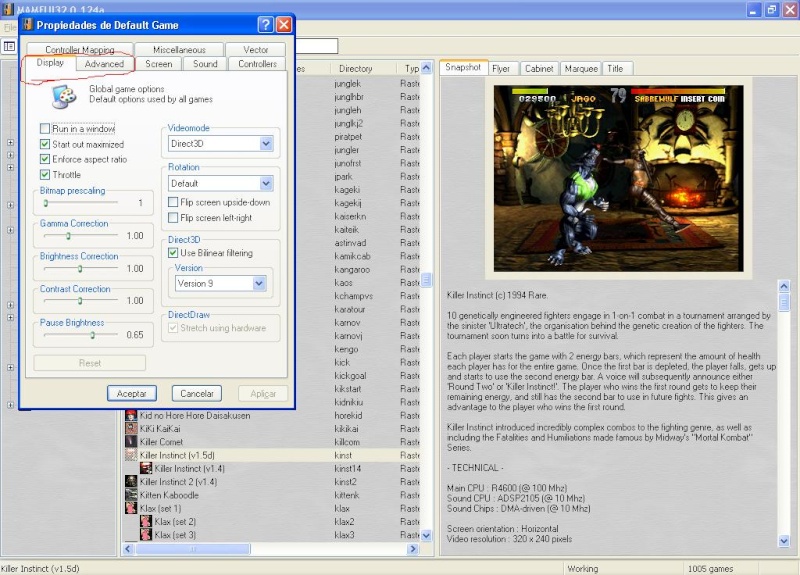Click the history text panel scroll-down arrow
The height and width of the screenshot is (575, 800).
pyautogui.click(x=784, y=541)
